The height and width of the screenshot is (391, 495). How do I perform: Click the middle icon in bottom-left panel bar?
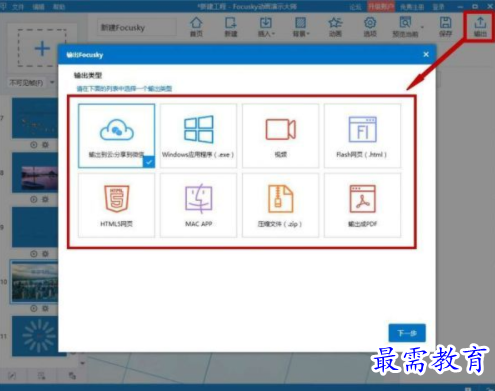pyautogui.click(x=41, y=376)
